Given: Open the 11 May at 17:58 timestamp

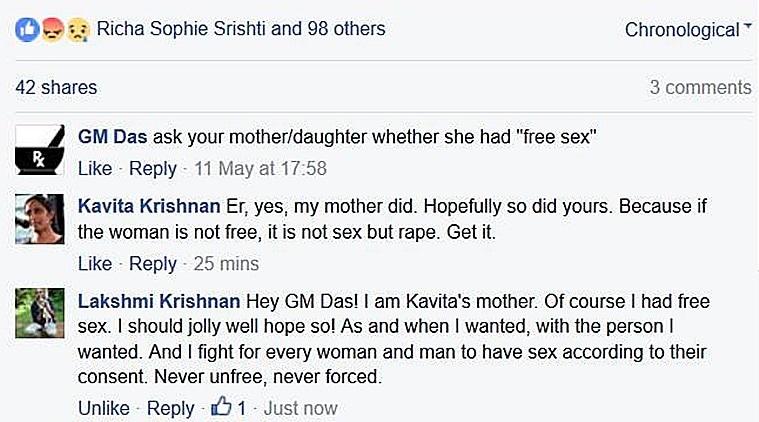Looking at the screenshot, I should (260, 168).
